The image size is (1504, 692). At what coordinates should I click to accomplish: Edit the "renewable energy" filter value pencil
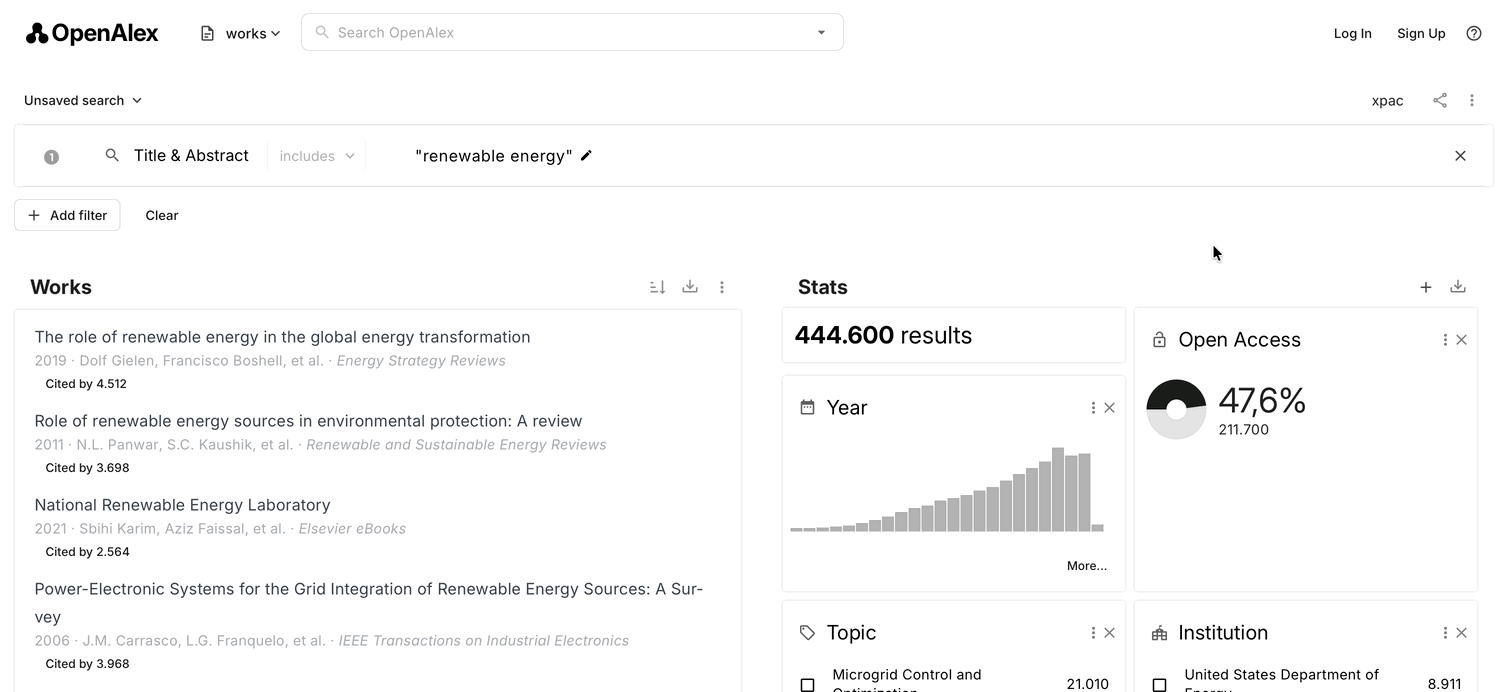pos(586,155)
